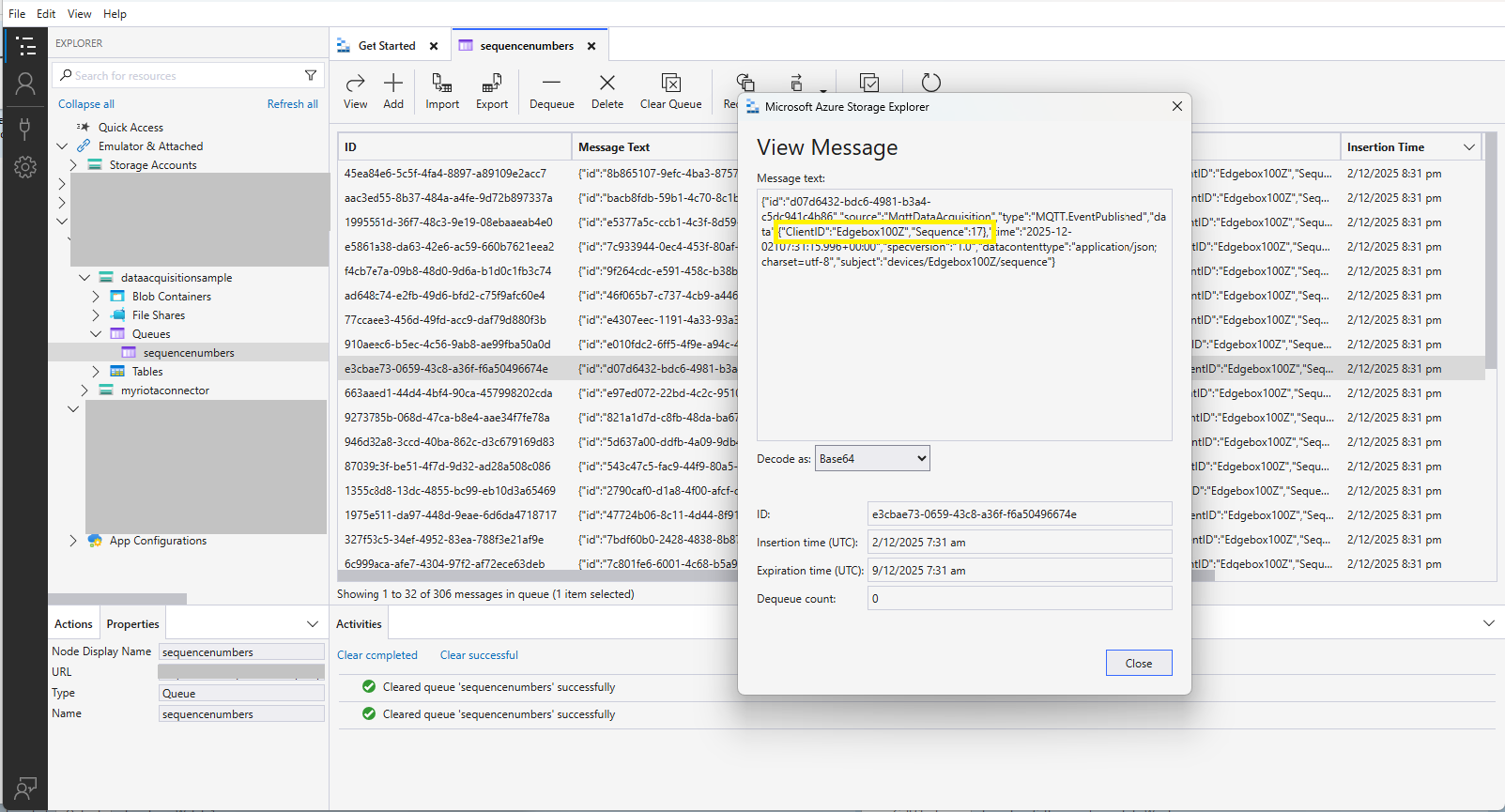Screen dimensions: 1505x812
Task: Click the Dequeue toolbar icon
Action: pyautogui.click(x=551, y=84)
